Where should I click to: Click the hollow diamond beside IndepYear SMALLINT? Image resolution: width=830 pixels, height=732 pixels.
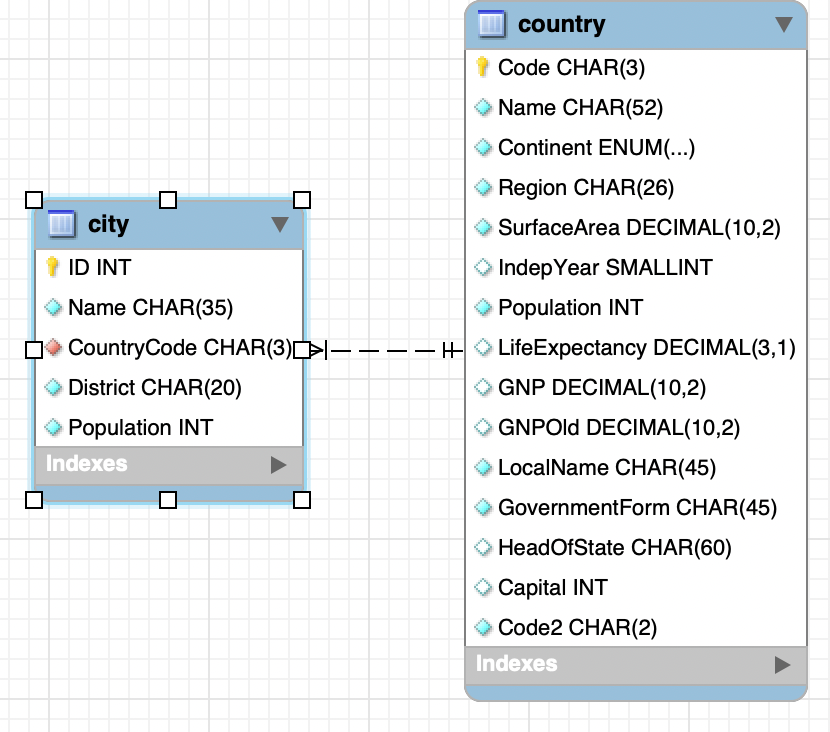click(483, 267)
